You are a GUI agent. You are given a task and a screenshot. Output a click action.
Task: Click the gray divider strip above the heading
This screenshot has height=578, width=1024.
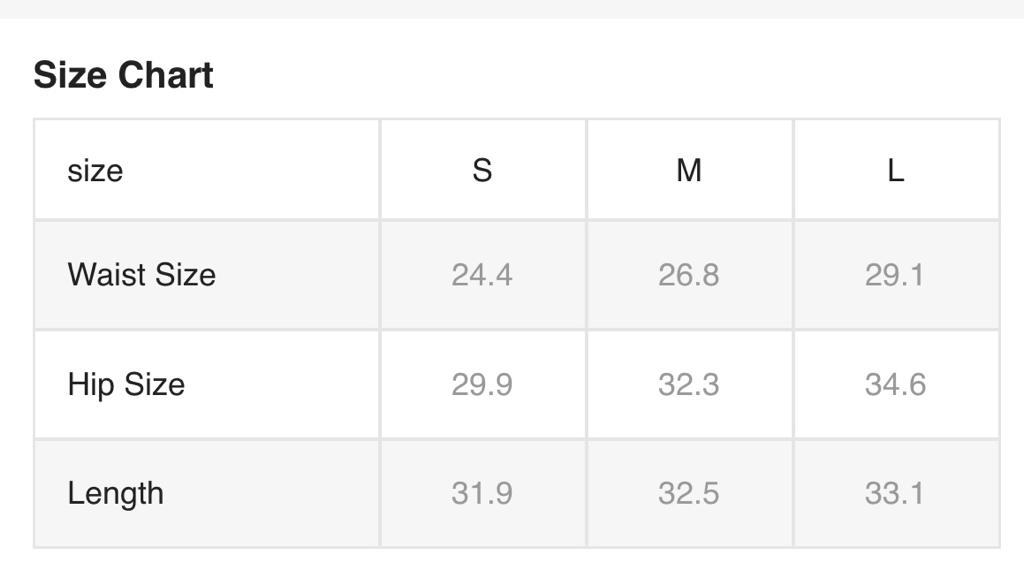coord(512,8)
